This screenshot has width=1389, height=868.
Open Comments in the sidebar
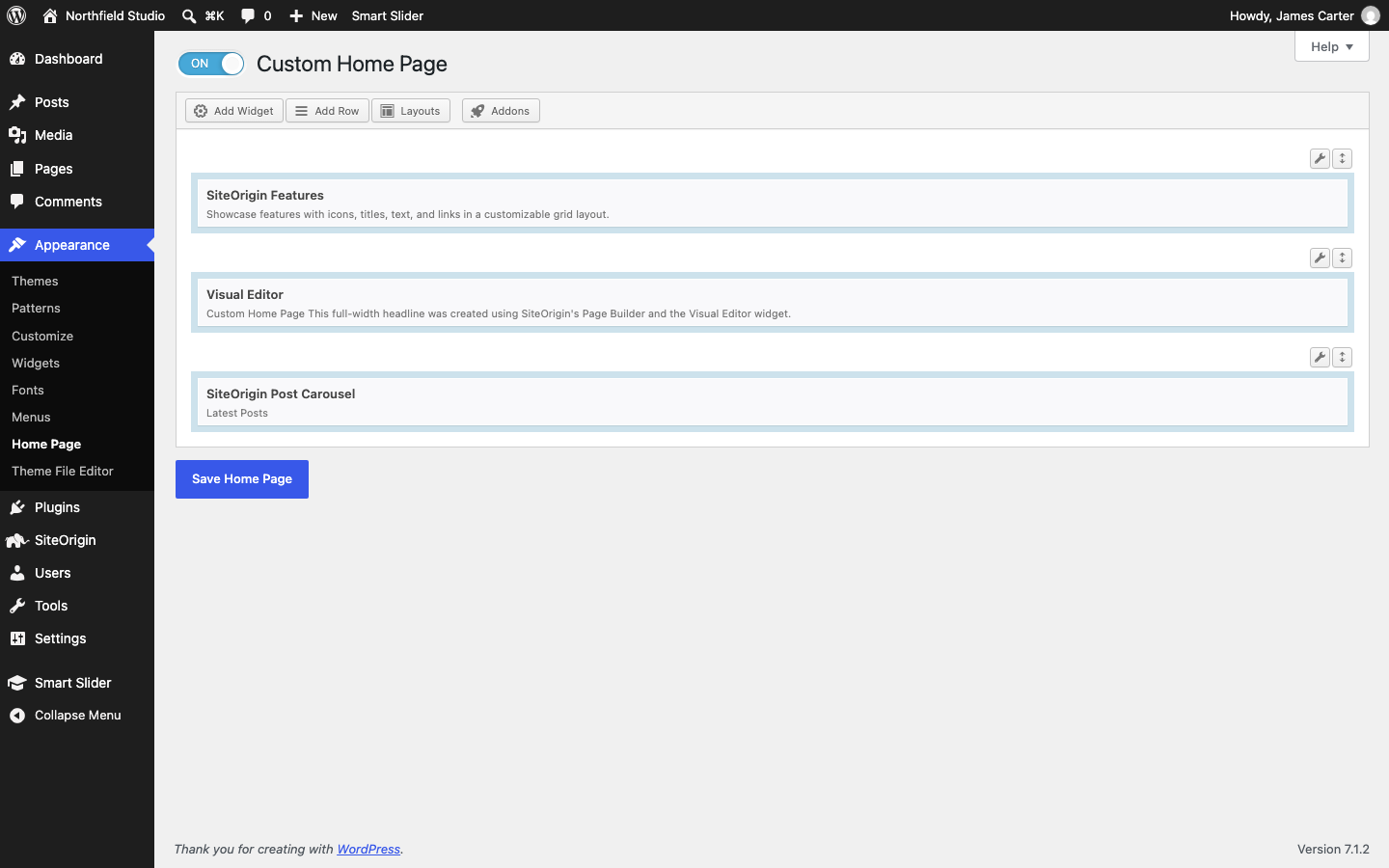(x=77, y=202)
